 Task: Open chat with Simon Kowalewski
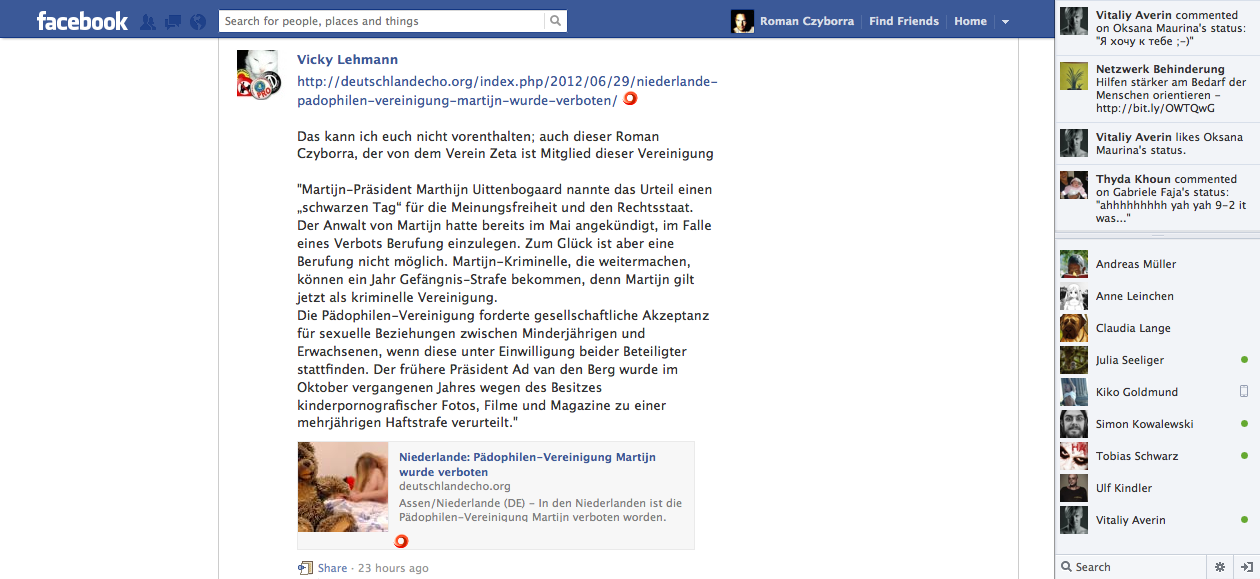click(1157, 424)
